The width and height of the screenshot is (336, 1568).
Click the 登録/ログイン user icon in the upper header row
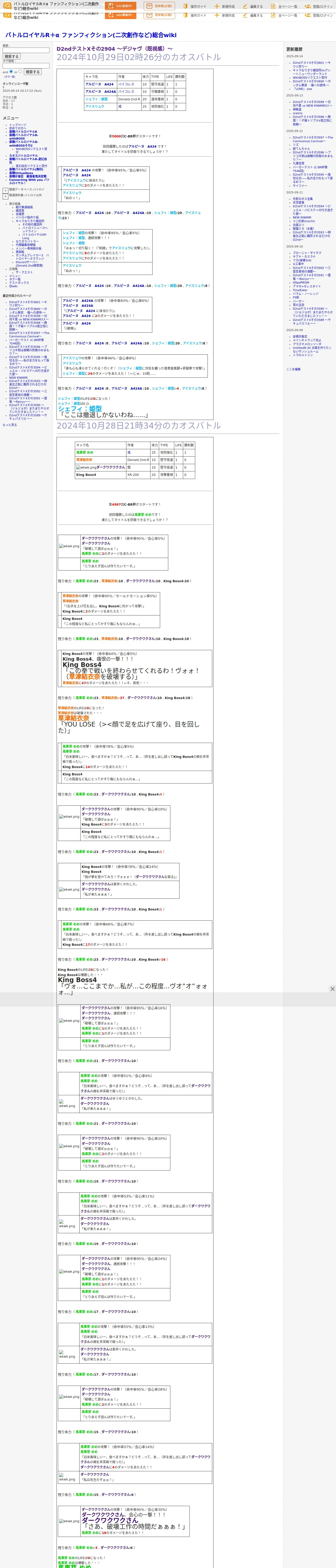click(x=308, y=6)
